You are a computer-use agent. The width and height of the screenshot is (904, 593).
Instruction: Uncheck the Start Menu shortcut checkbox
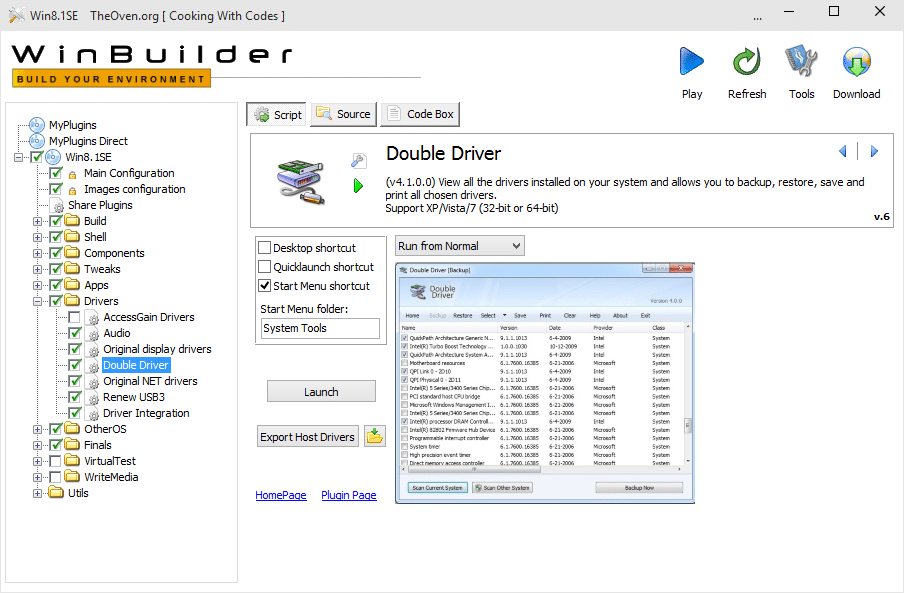(x=265, y=286)
